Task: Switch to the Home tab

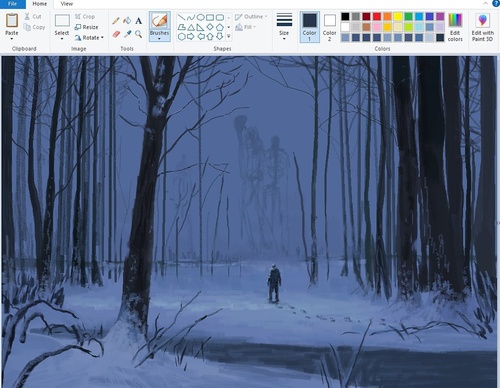Action: click(x=40, y=4)
